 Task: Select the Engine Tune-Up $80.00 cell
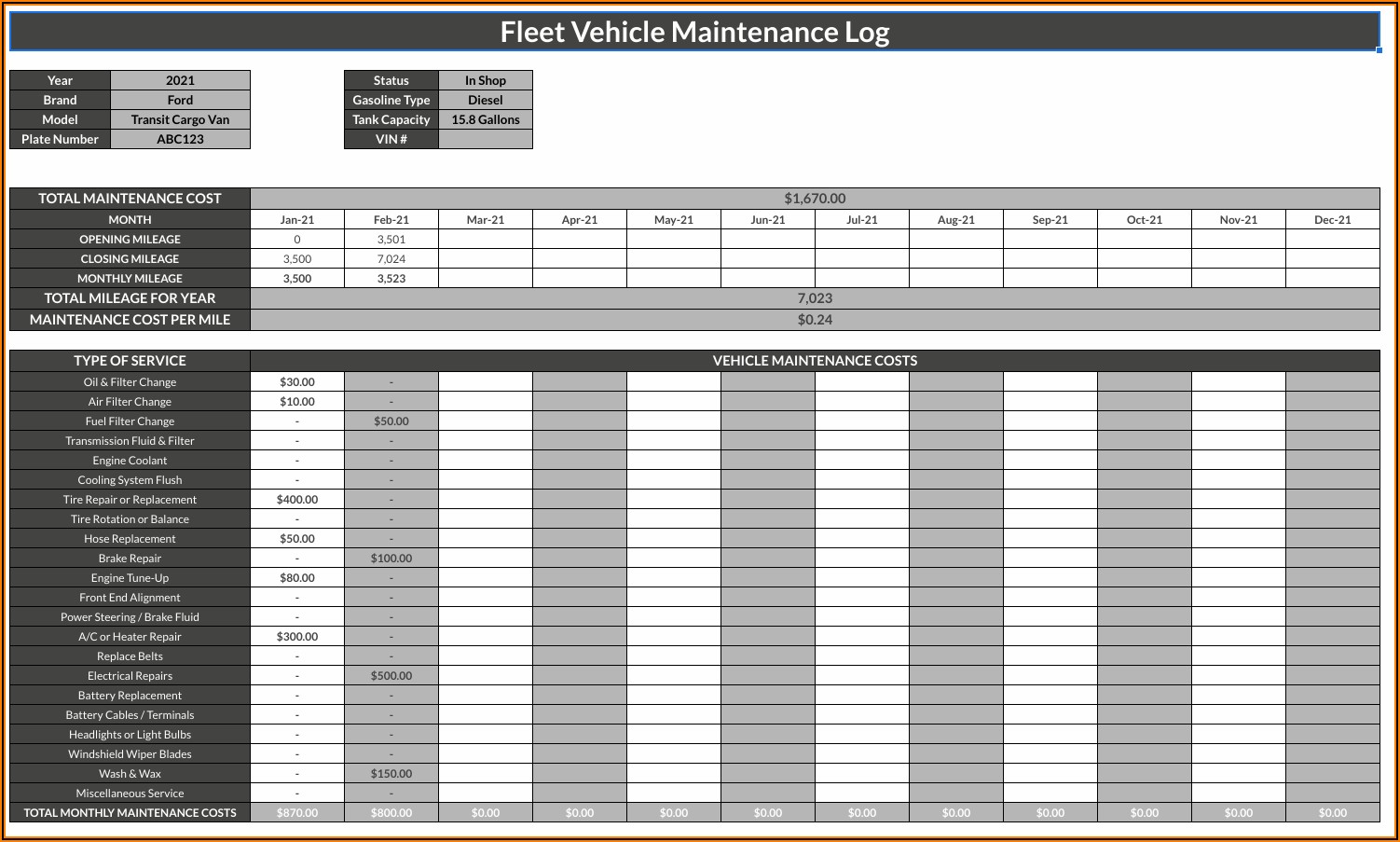click(297, 578)
